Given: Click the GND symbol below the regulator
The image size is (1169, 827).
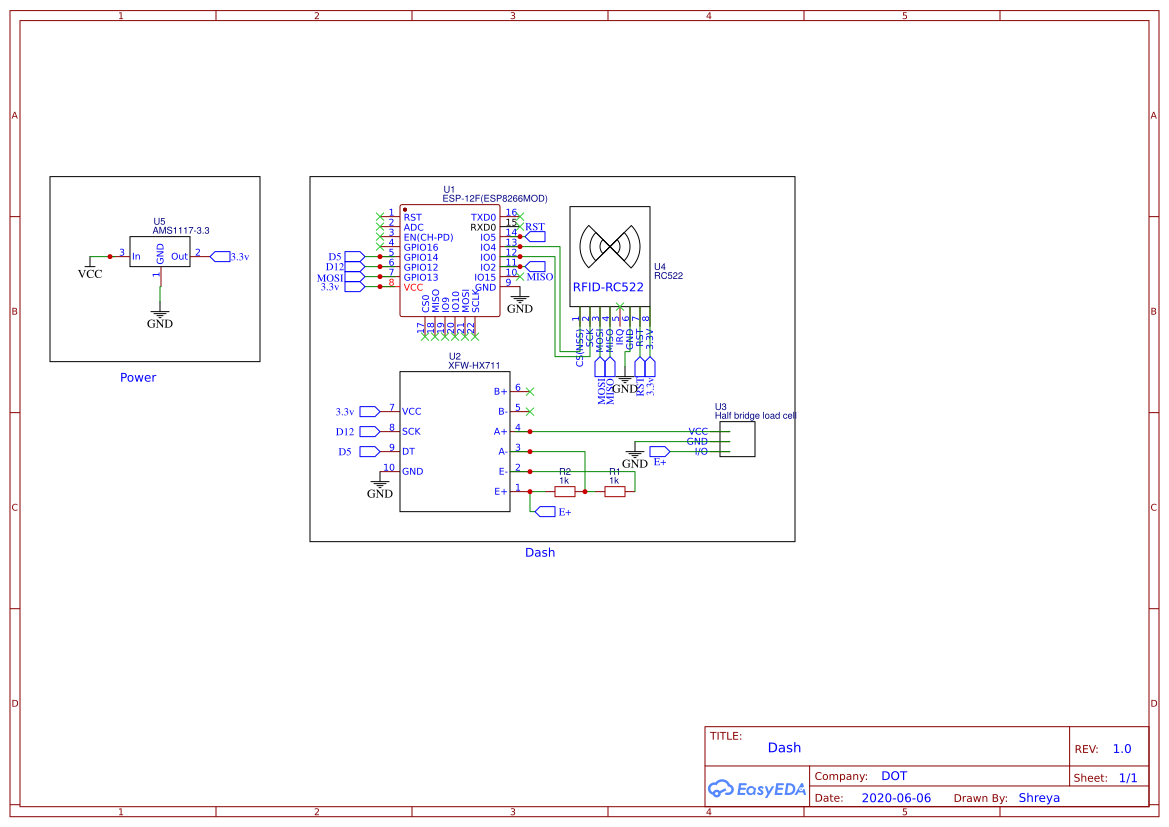Looking at the screenshot, I should (160, 310).
